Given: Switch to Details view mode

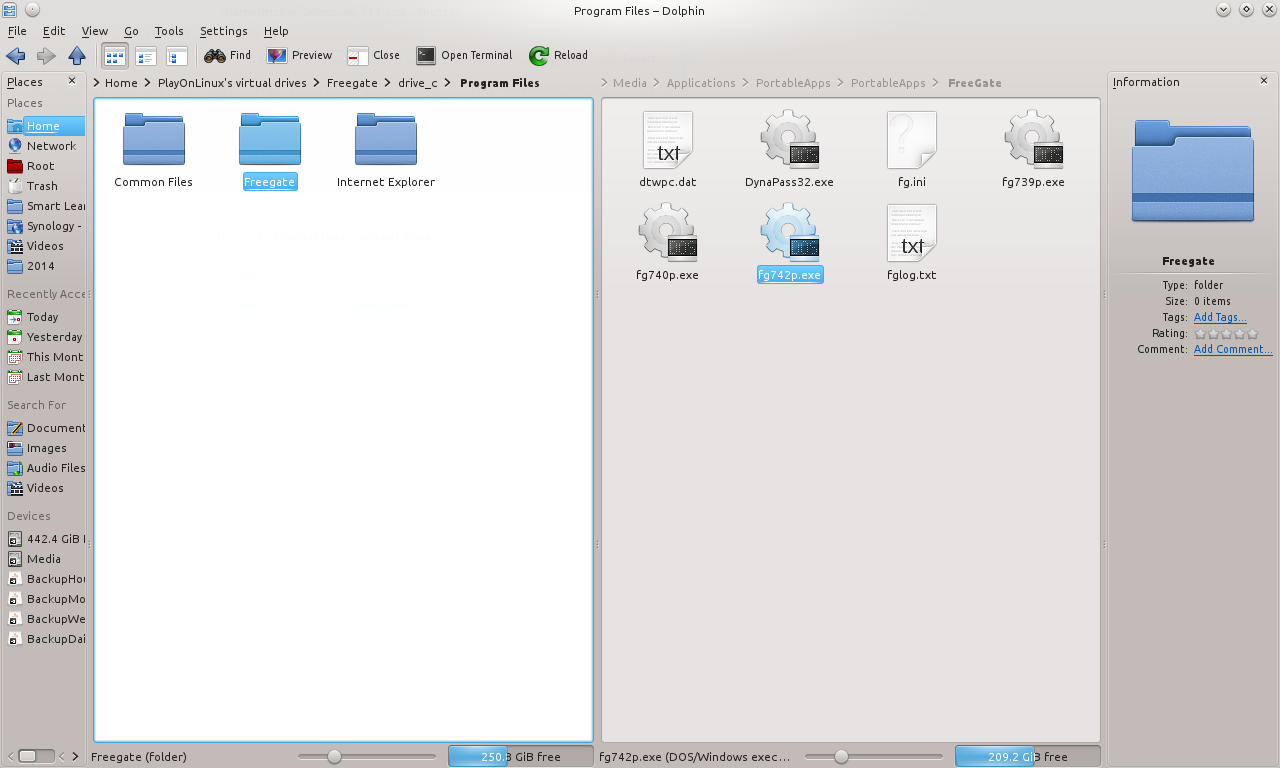Looking at the screenshot, I should click(177, 56).
